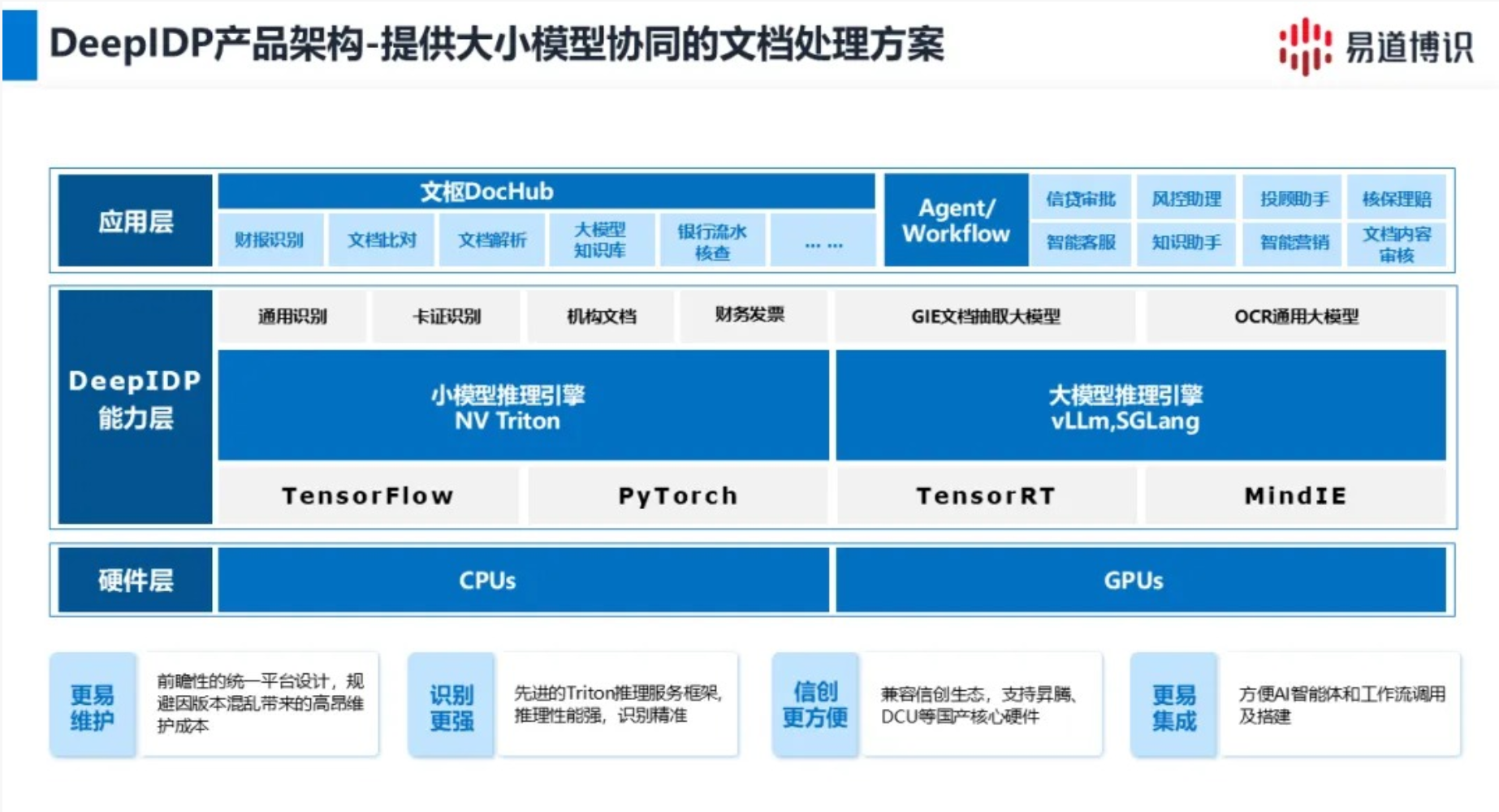Screen dimensions: 1499x812
Task: Select the 信贷审批 tile
Action: (1080, 199)
